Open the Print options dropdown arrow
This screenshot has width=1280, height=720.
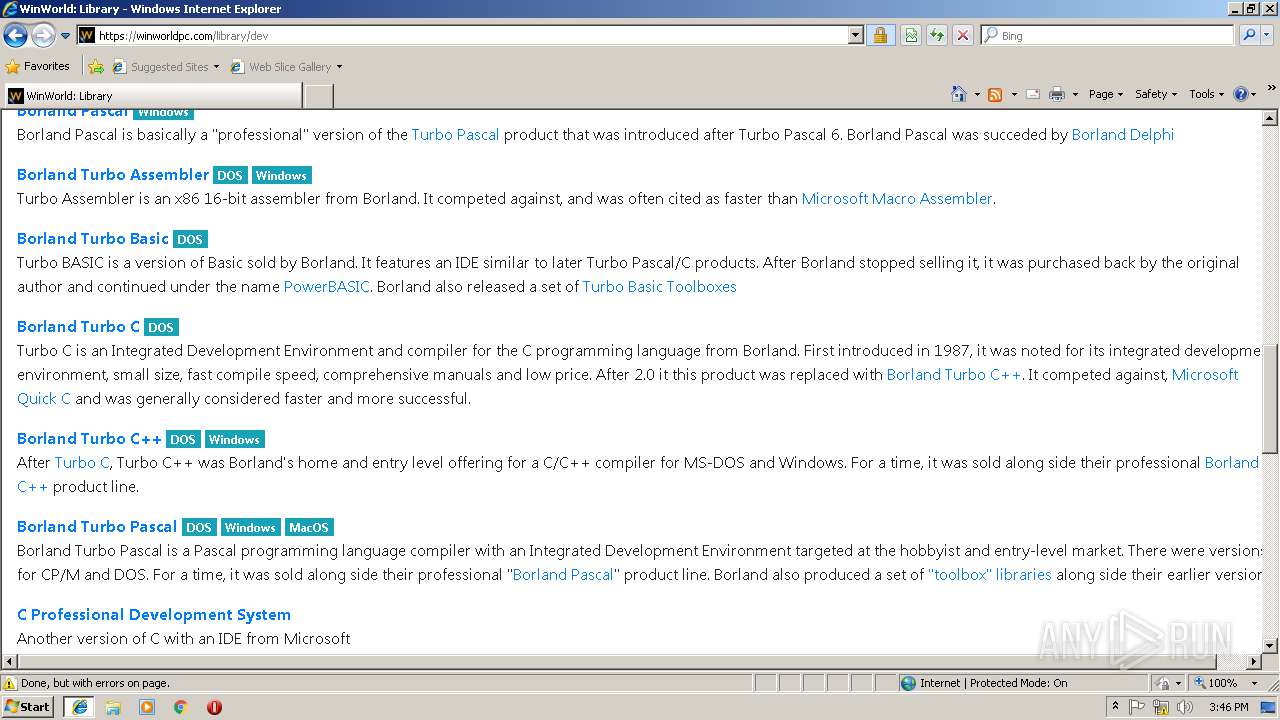pos(1075,94)
